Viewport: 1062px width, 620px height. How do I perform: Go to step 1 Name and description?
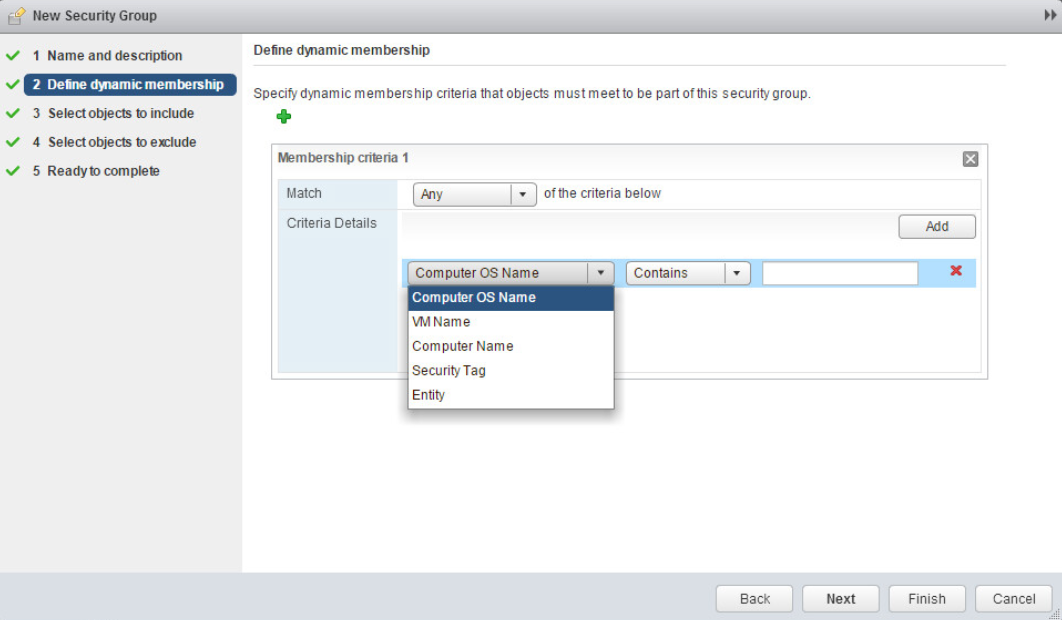[x=114, y=56]
